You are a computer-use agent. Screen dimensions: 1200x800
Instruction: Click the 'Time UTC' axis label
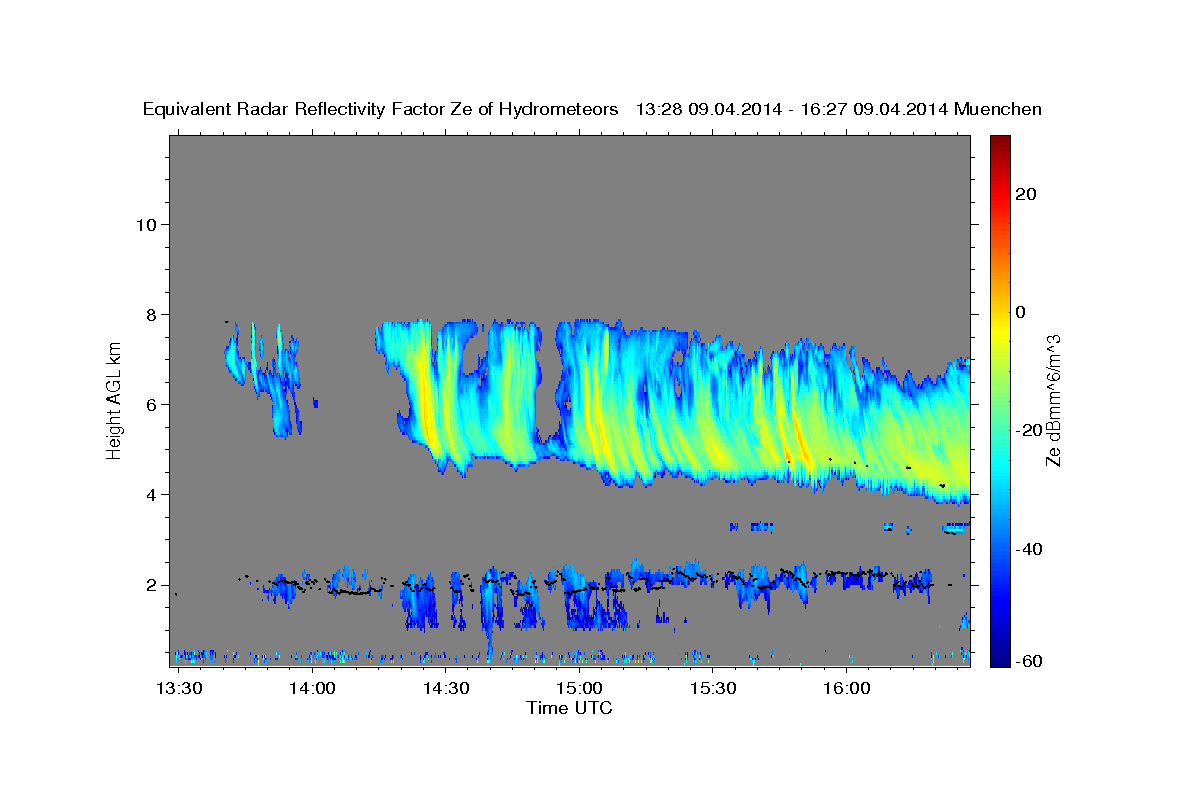569,708
